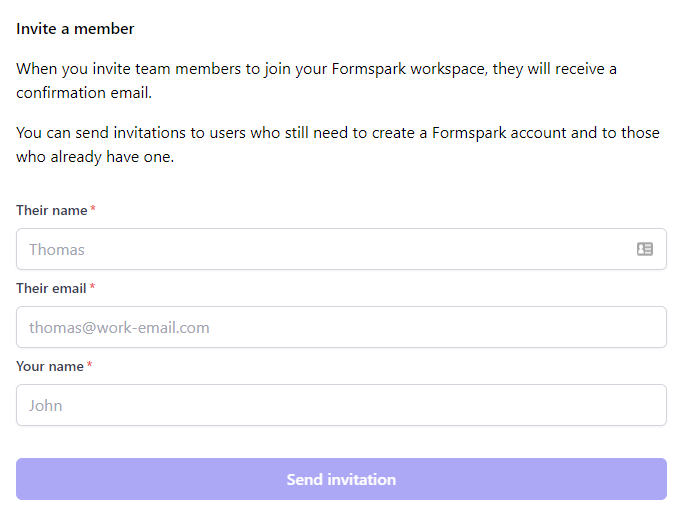
Task: Send the invitation with the purple button
Action: 341,479
